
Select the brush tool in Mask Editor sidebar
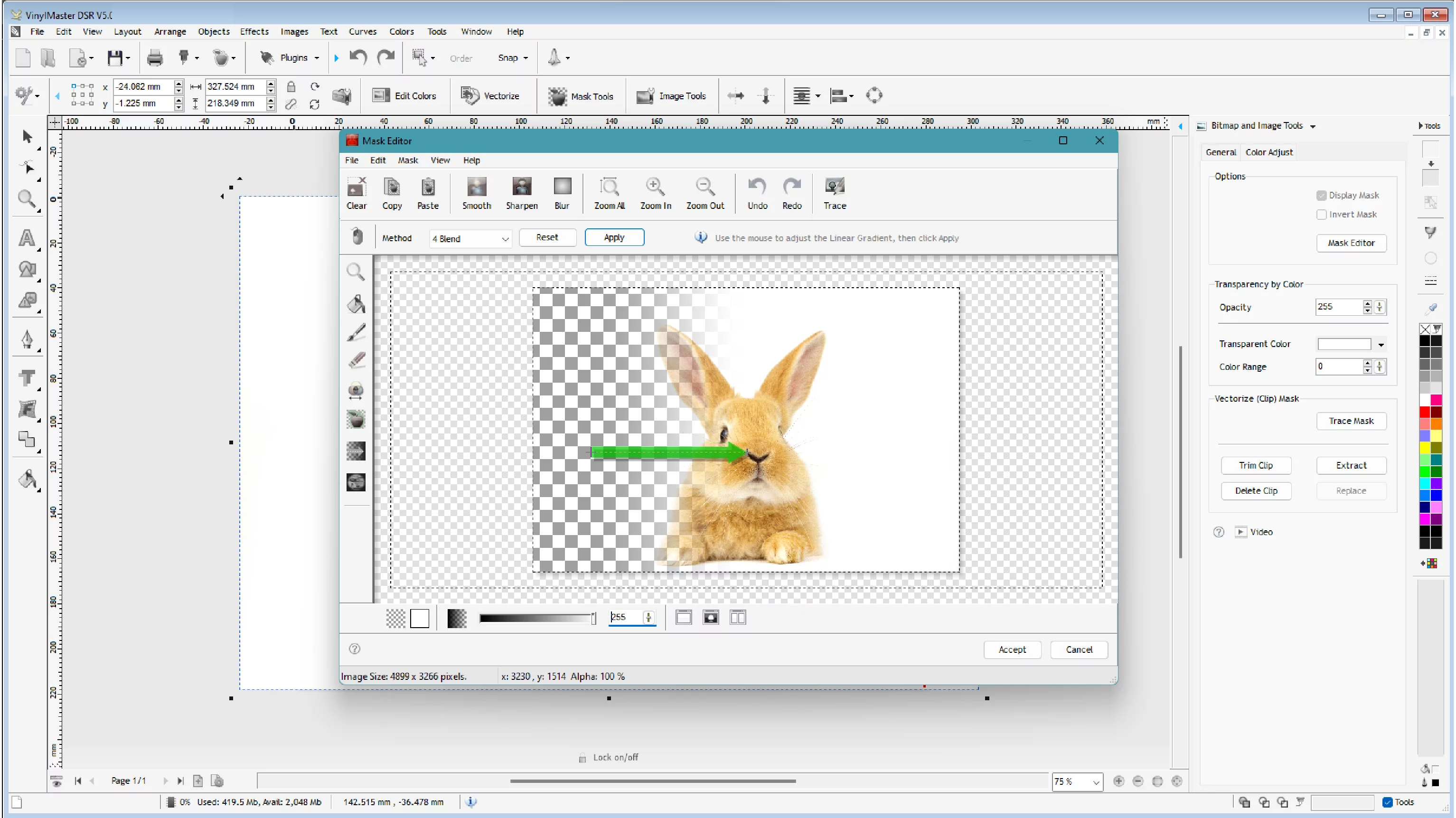tap(356, 332)
